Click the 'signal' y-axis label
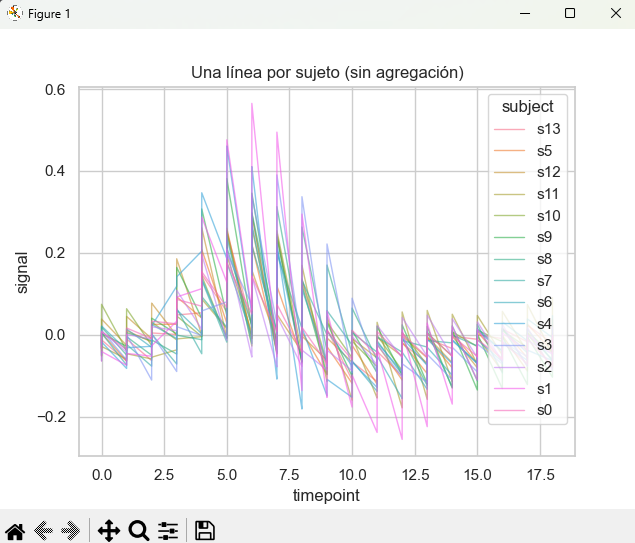This screenshot has width=635, height=543. [22, 272]
